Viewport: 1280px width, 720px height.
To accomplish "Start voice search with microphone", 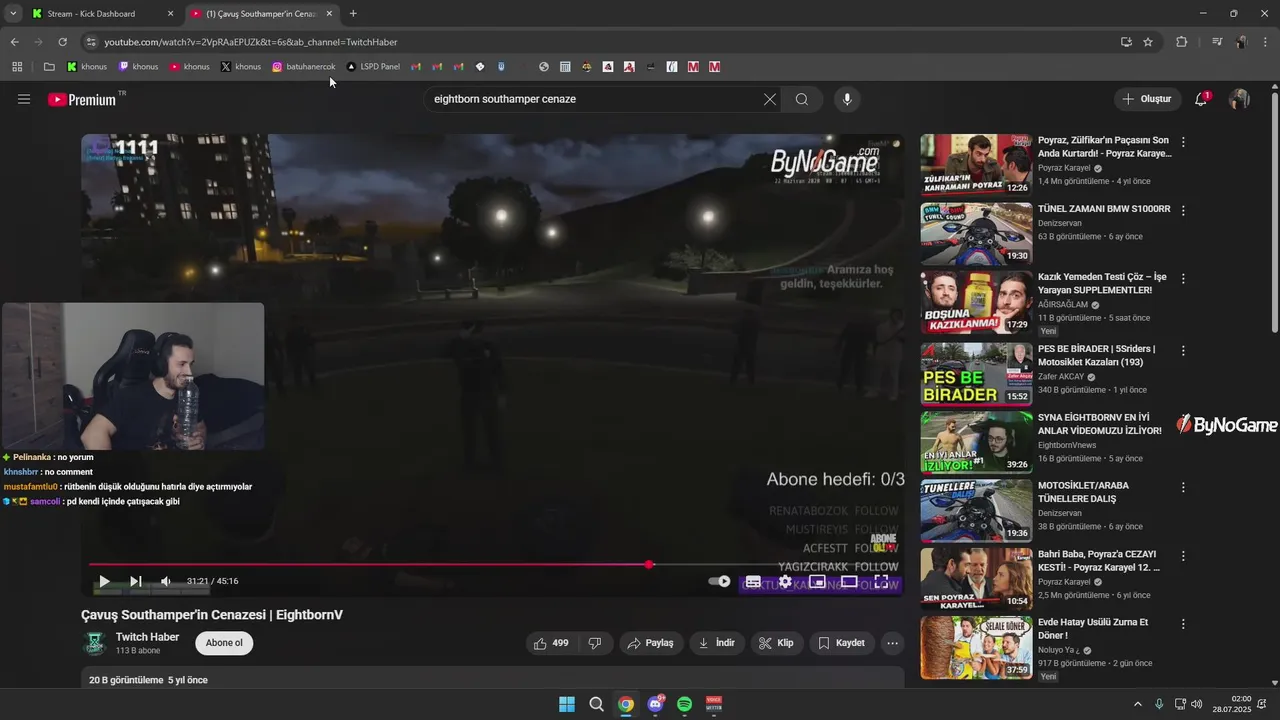I will click(x=847, y=99).
